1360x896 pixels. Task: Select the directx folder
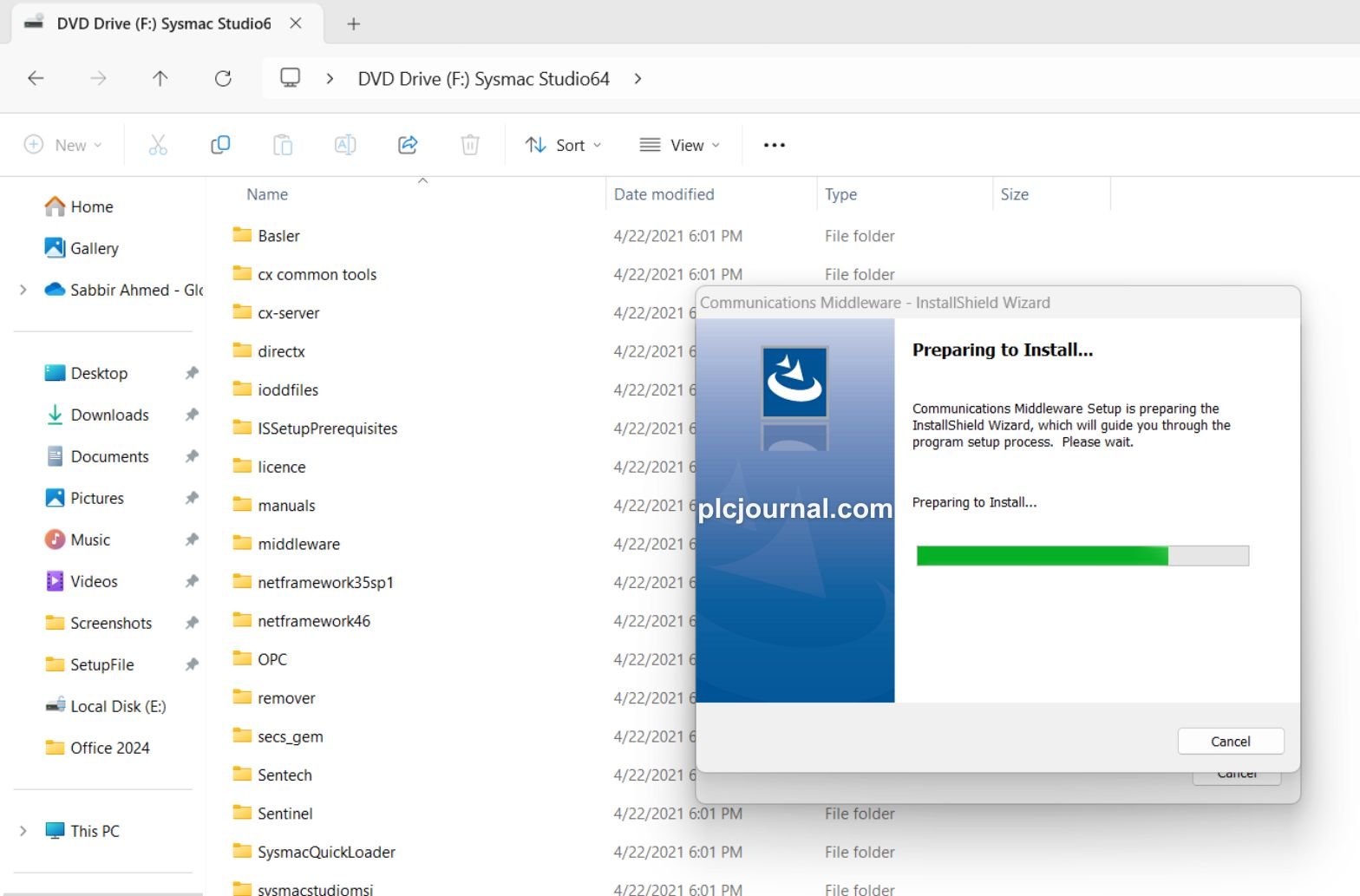point(269,351)
